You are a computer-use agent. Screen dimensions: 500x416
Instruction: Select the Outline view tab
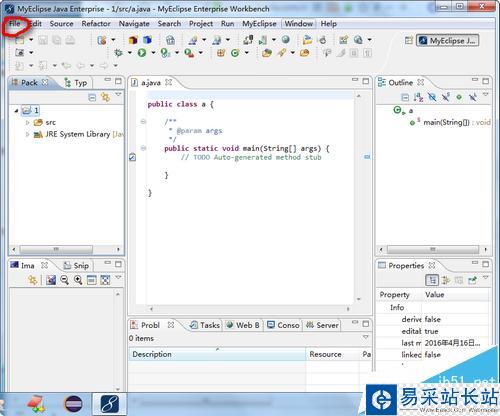click(x=400, y=82)
